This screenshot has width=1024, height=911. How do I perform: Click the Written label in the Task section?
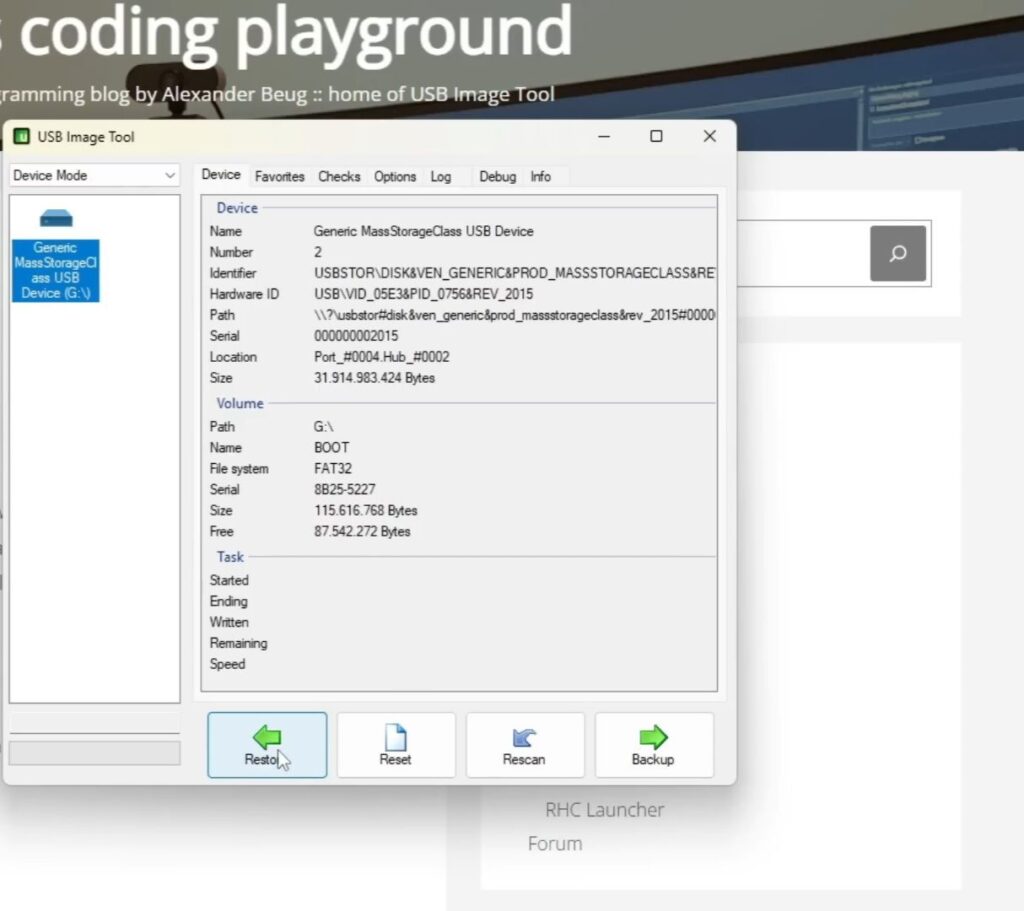coord(229,622)
